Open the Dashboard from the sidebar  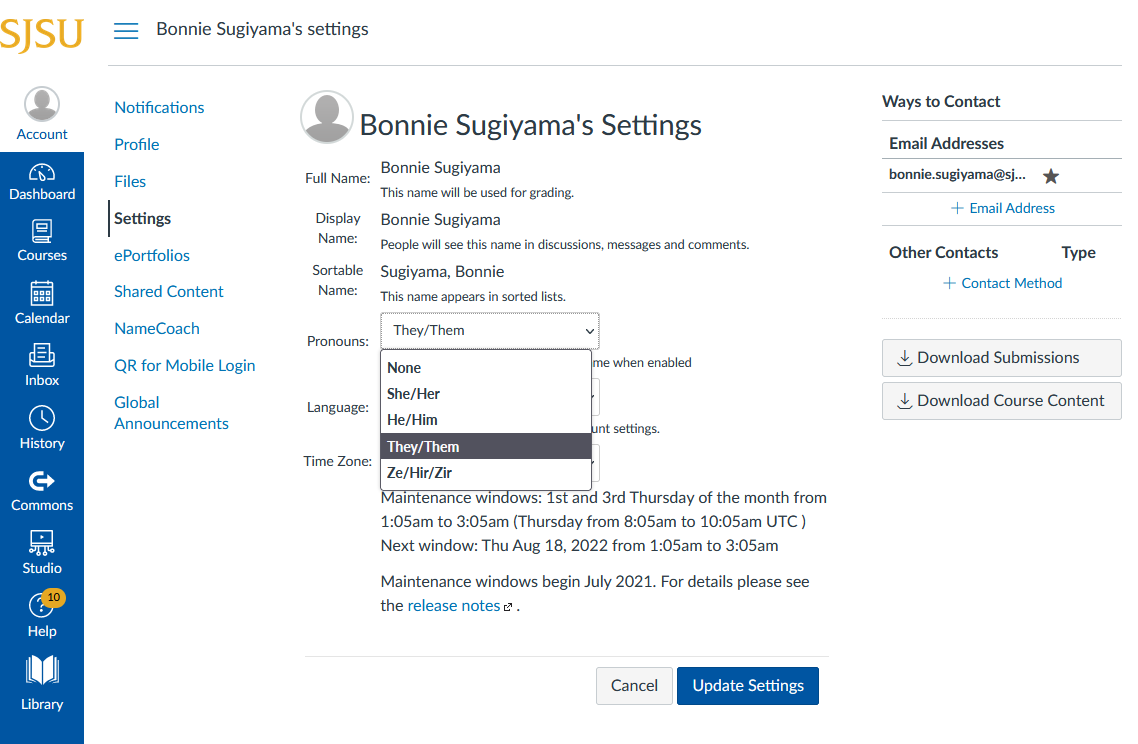point(42,180)
